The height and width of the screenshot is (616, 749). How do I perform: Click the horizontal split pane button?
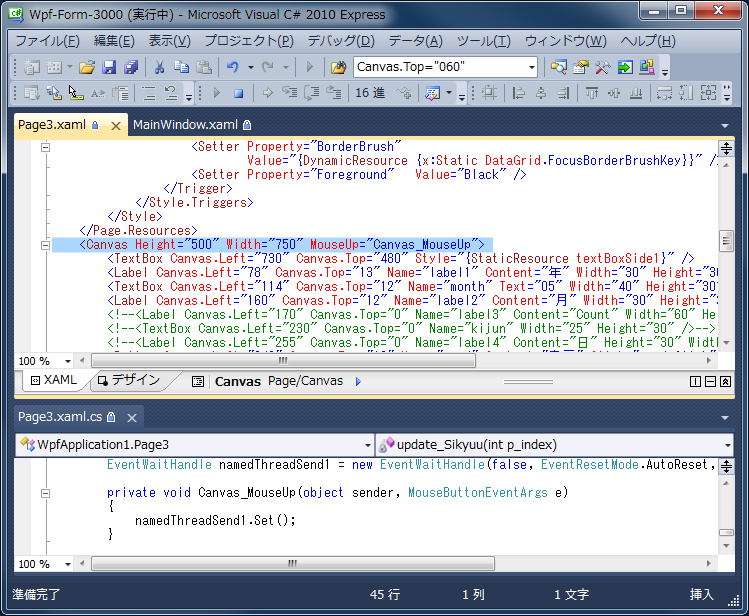coord(711,381)
